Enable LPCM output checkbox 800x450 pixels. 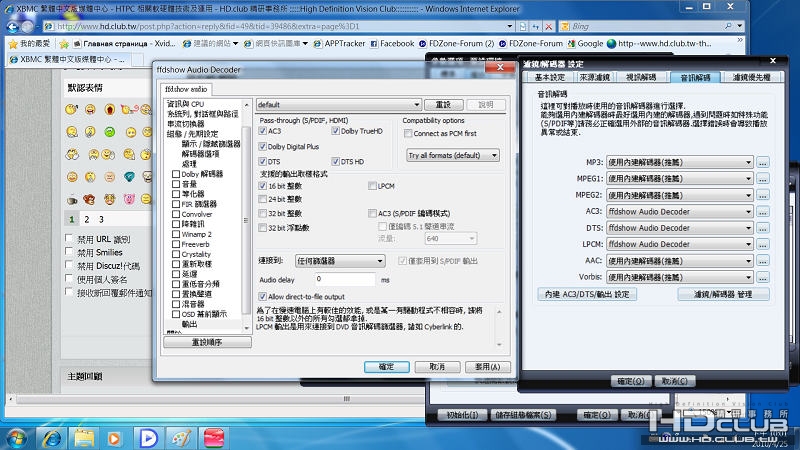coord(372,186)
